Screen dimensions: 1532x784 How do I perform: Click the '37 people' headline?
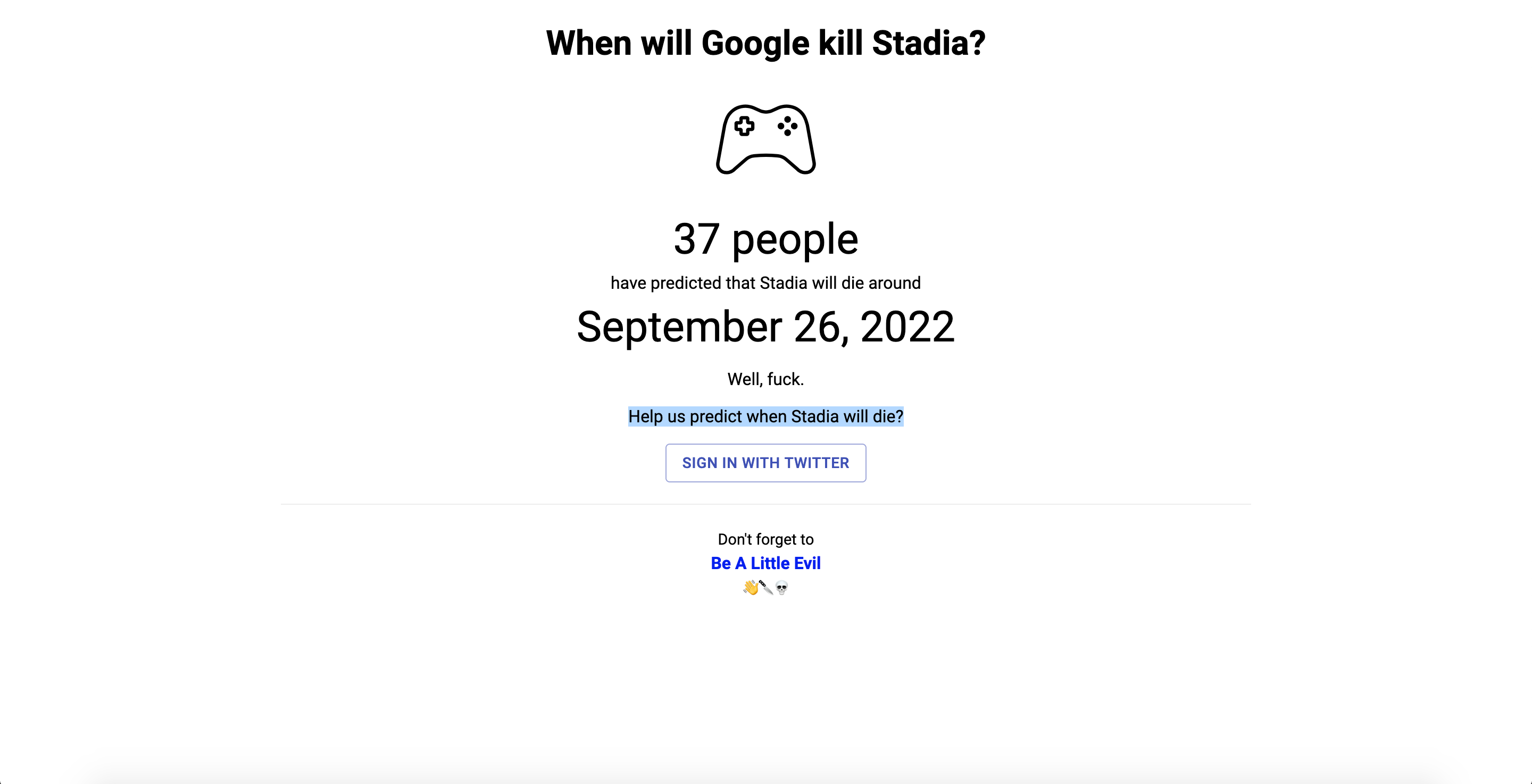[766, 238]
